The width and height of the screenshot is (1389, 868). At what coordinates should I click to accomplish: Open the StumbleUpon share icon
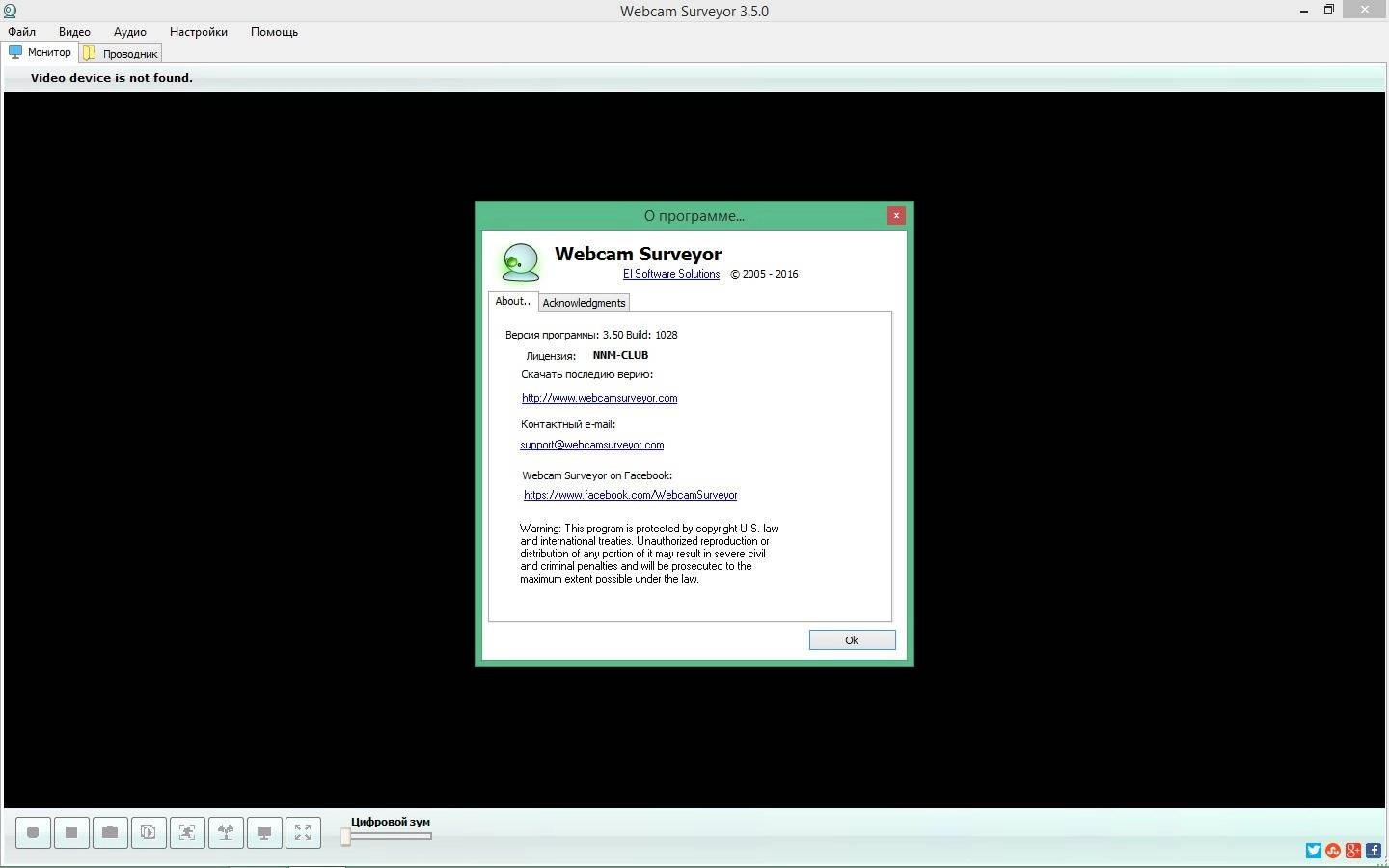1333,851
